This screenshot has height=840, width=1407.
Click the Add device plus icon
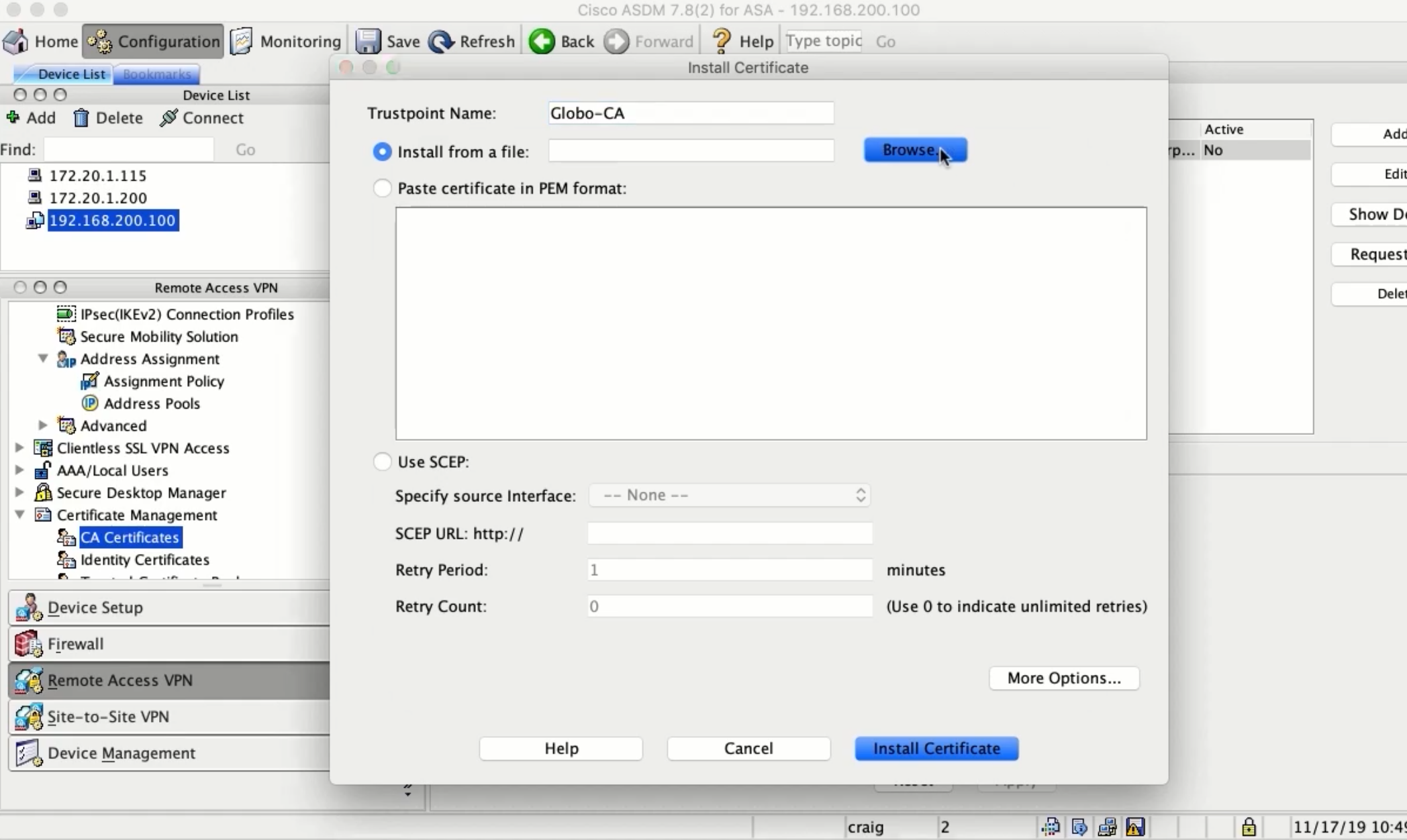pos(13,117)
